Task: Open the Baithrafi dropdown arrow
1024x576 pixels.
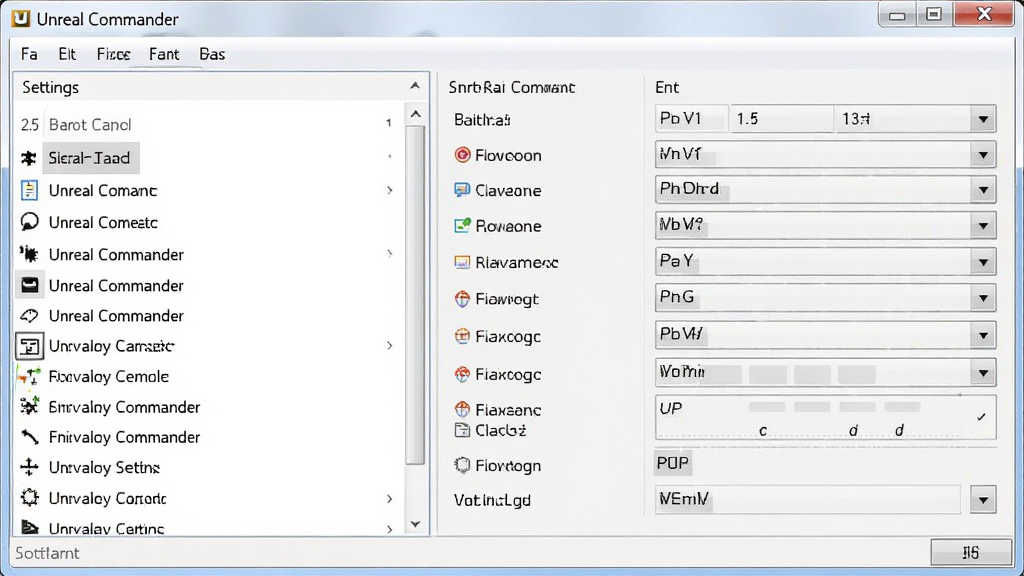Action: pyautogui.click(x=983, y=120)
